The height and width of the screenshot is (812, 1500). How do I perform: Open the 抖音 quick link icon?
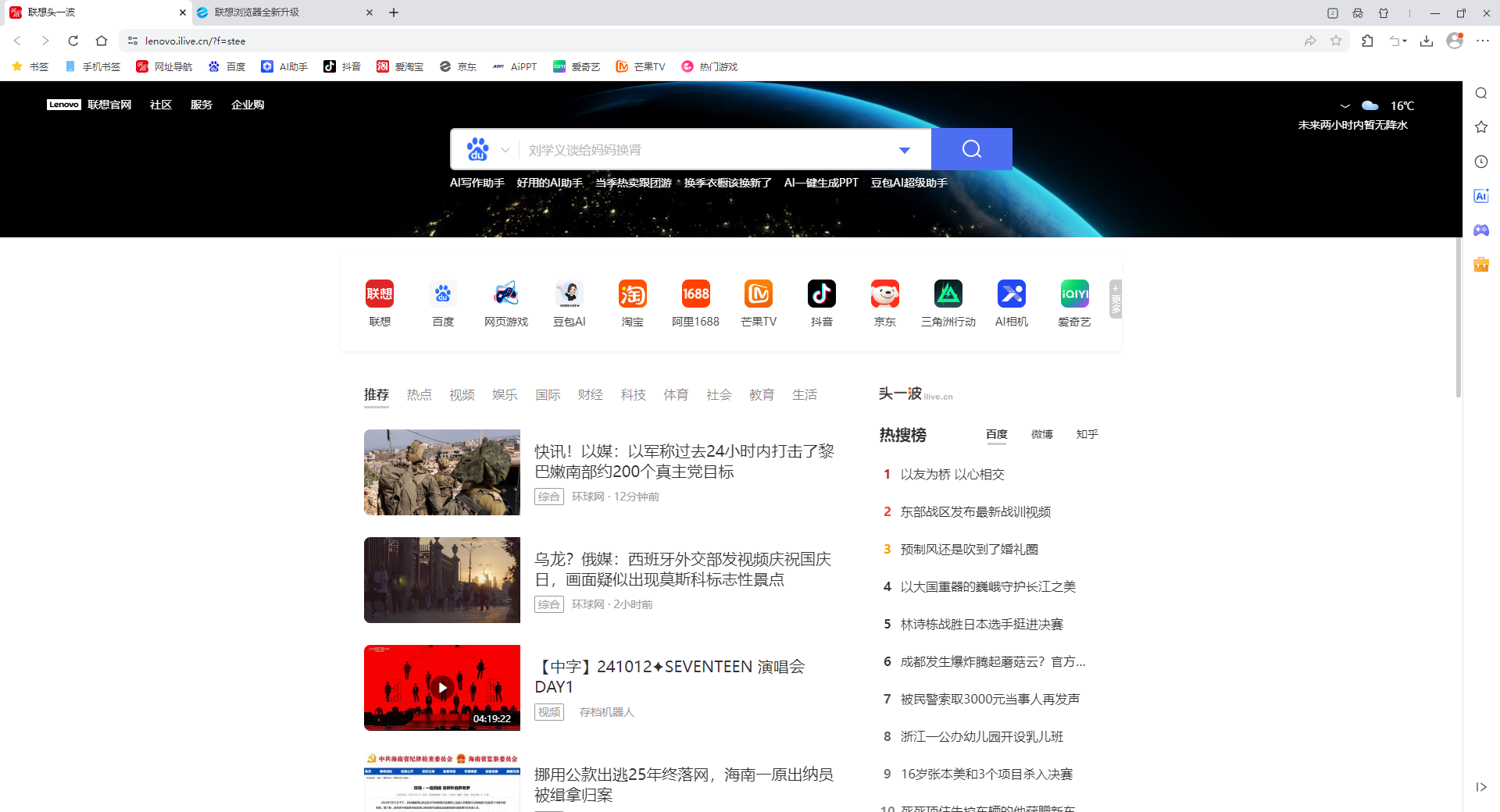(x=822, y=294)
